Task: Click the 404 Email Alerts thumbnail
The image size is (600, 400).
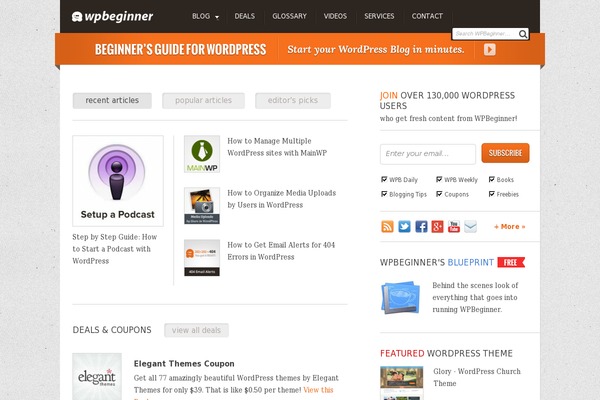Action: click(x=202, y=258)
